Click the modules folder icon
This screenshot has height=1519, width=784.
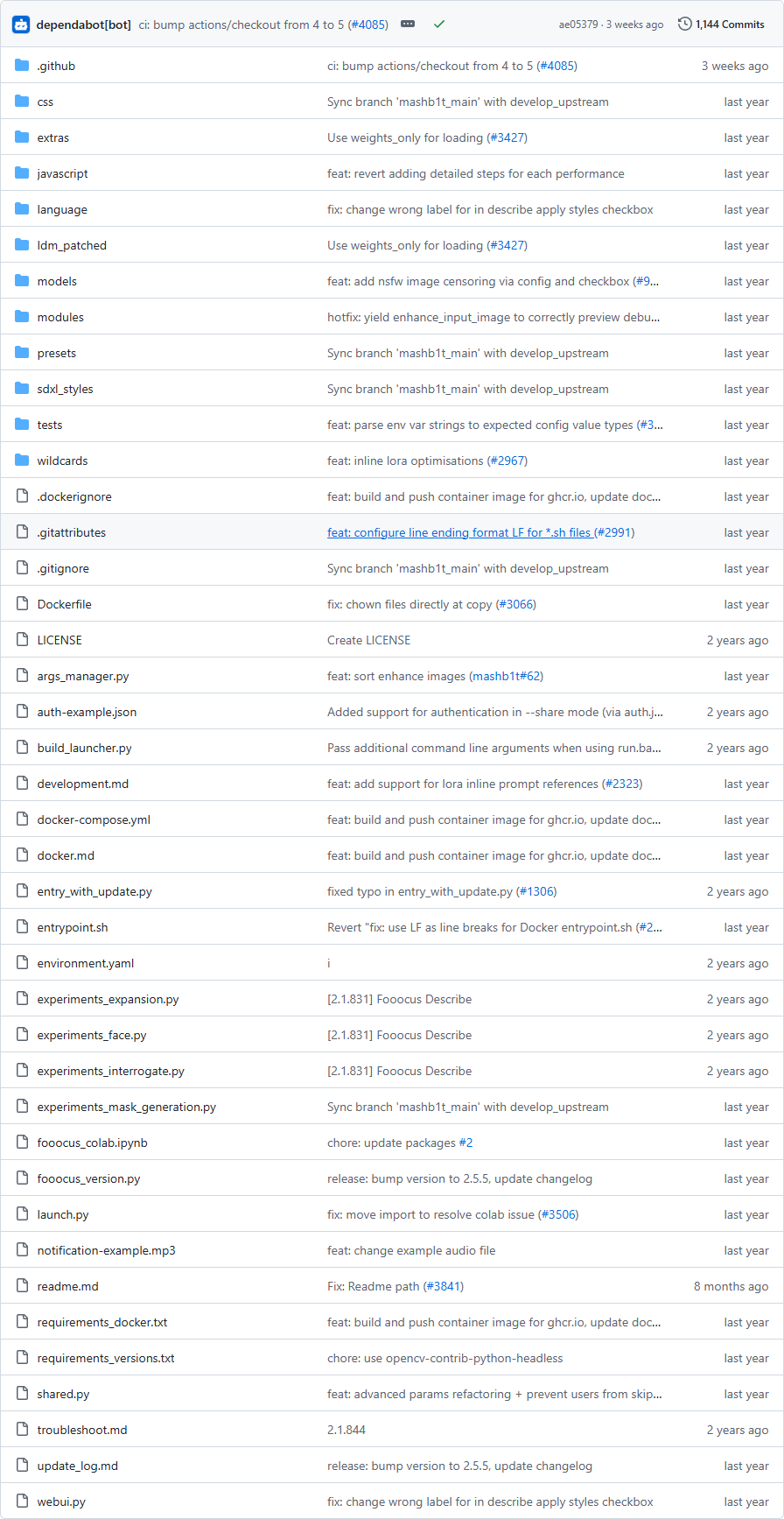22,317
